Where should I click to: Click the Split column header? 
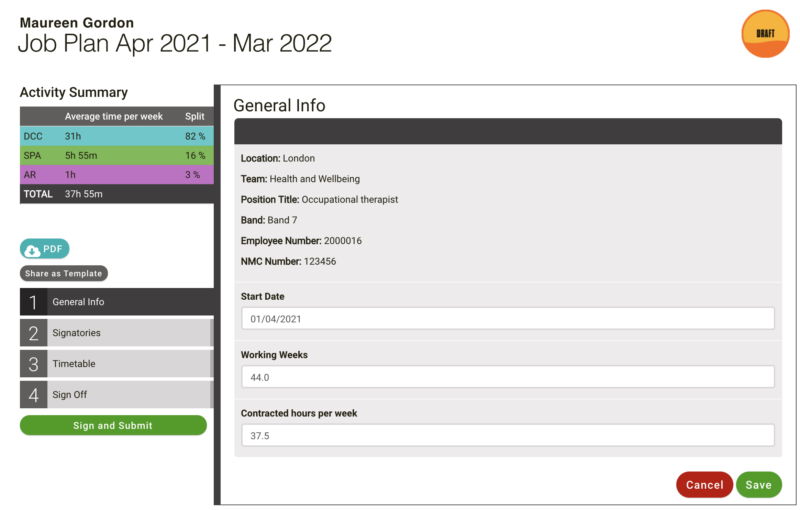click(195, 116)
